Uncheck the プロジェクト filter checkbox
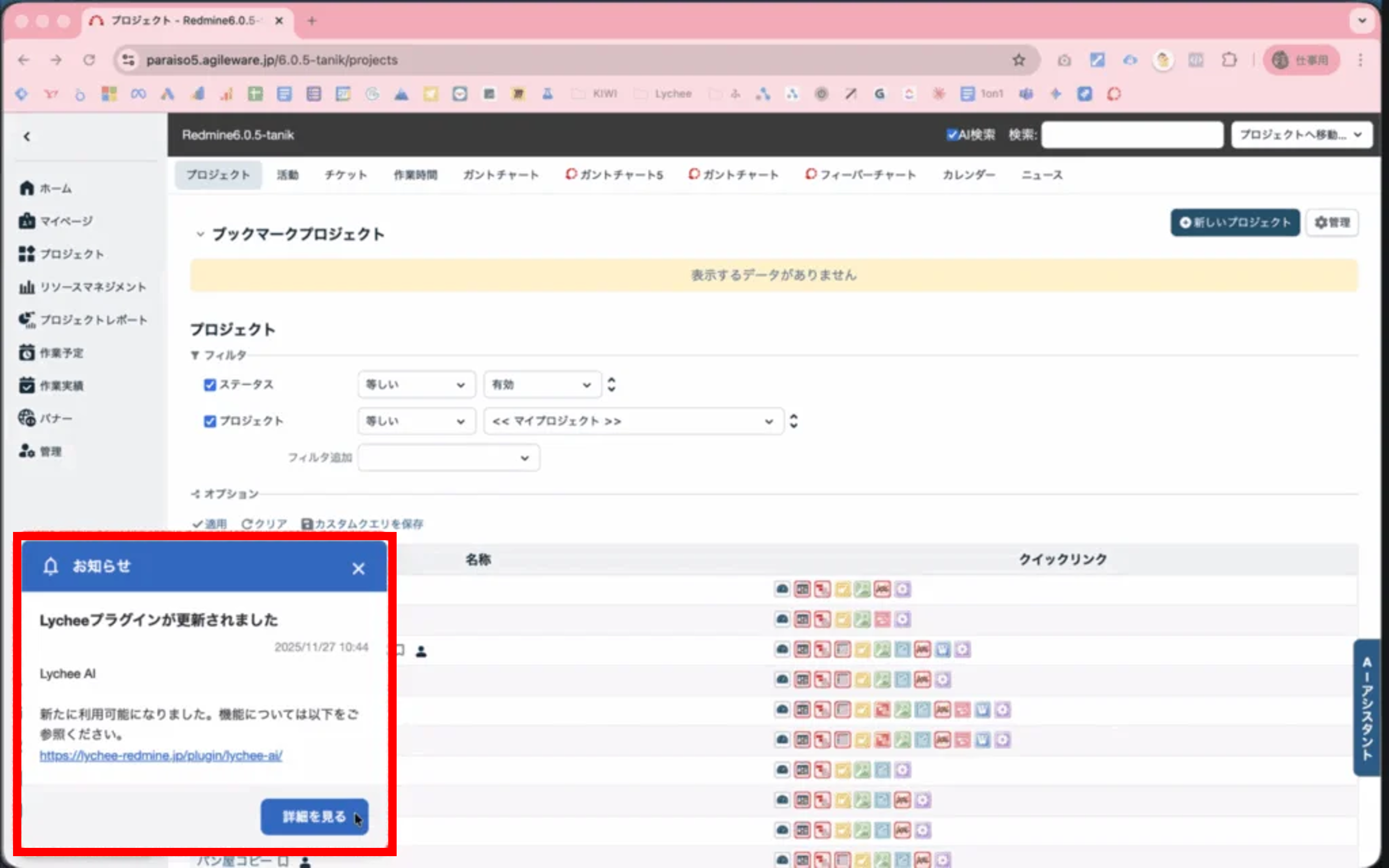The image size is (1389, 868). point(210,421)
